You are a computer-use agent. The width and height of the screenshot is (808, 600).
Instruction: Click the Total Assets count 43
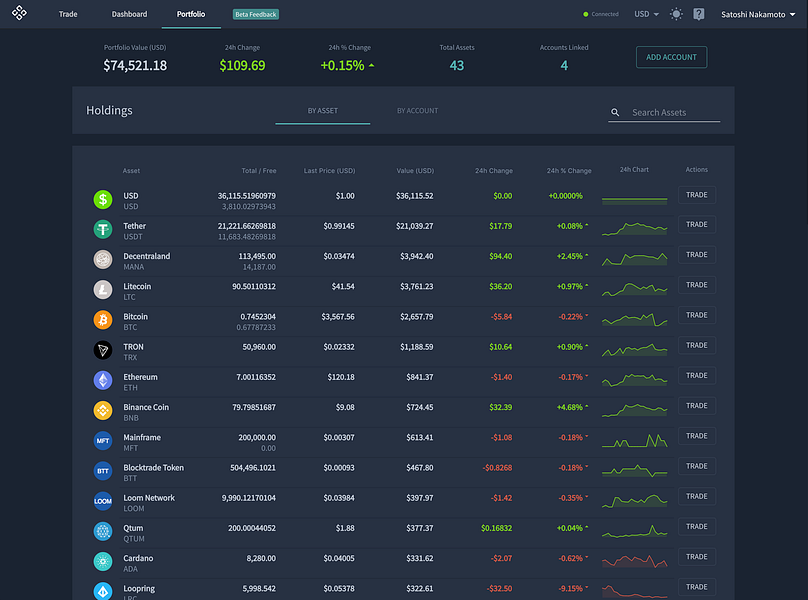tap(457, 65)
